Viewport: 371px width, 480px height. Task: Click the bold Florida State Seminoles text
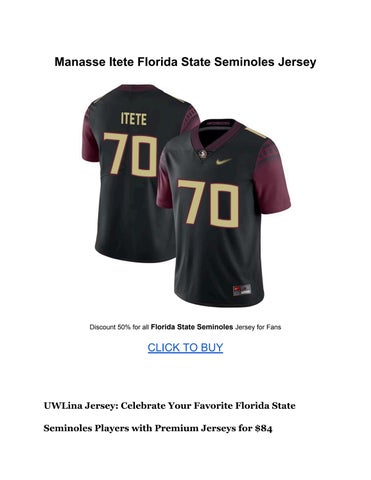coord(192,327)
